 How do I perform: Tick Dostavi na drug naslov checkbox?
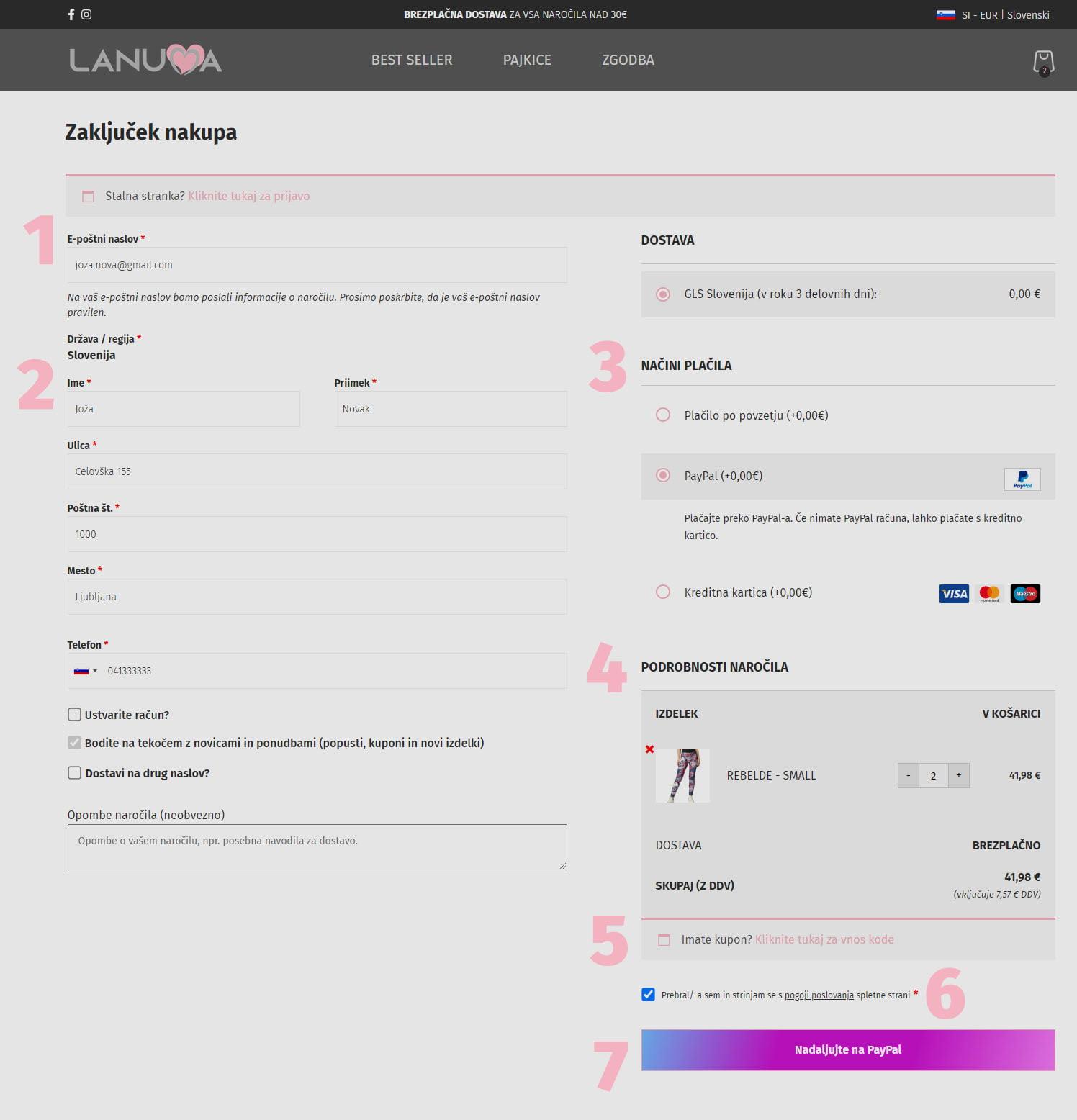74,773
